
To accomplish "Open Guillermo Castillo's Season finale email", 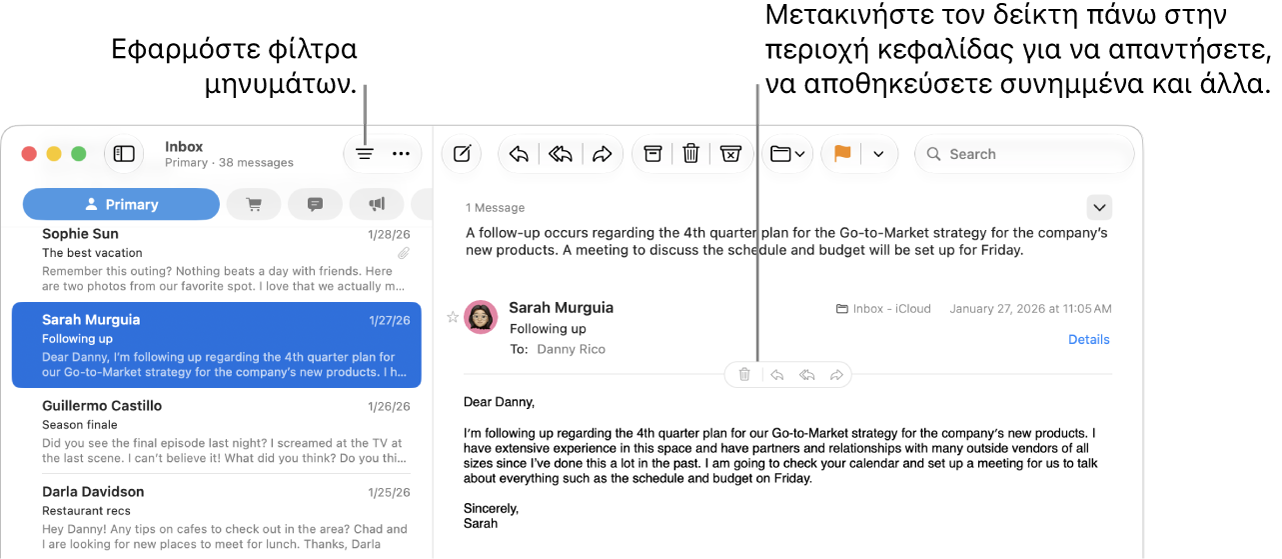I will pos(217,432).
